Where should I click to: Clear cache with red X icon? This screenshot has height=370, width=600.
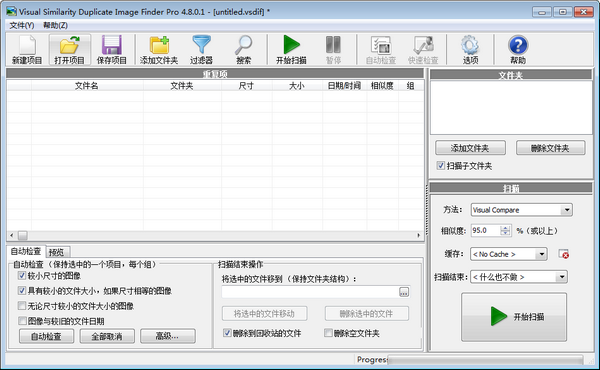tap(564, 254)
